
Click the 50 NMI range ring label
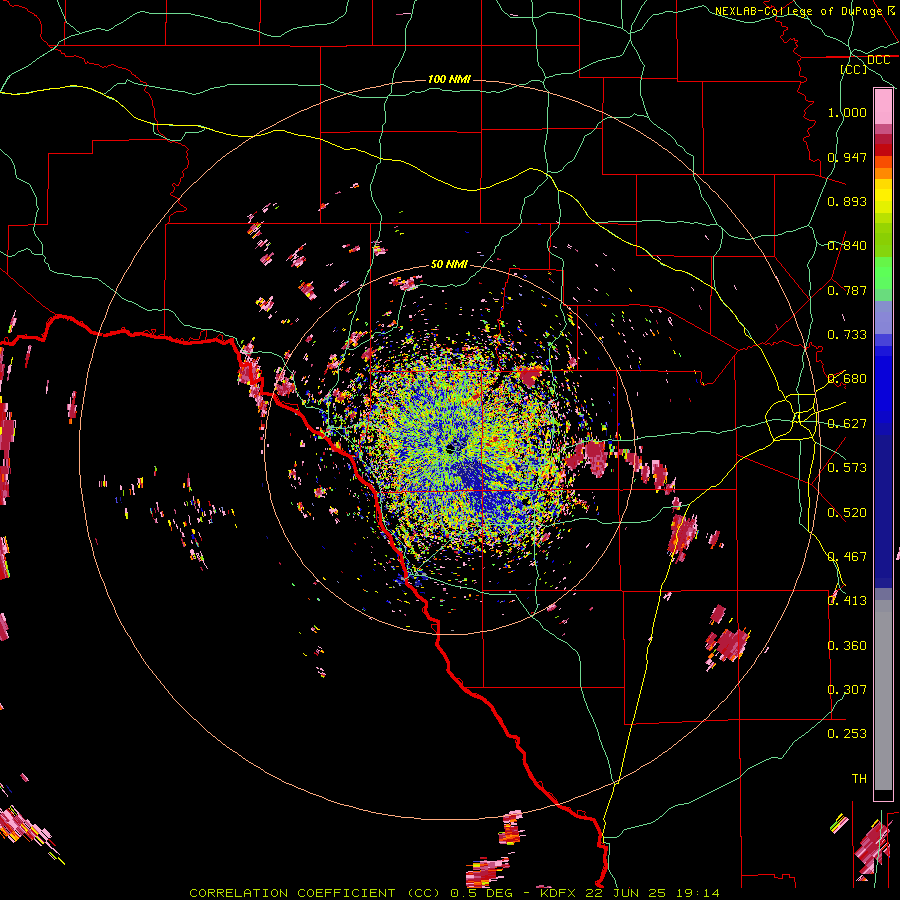[449, 265]
